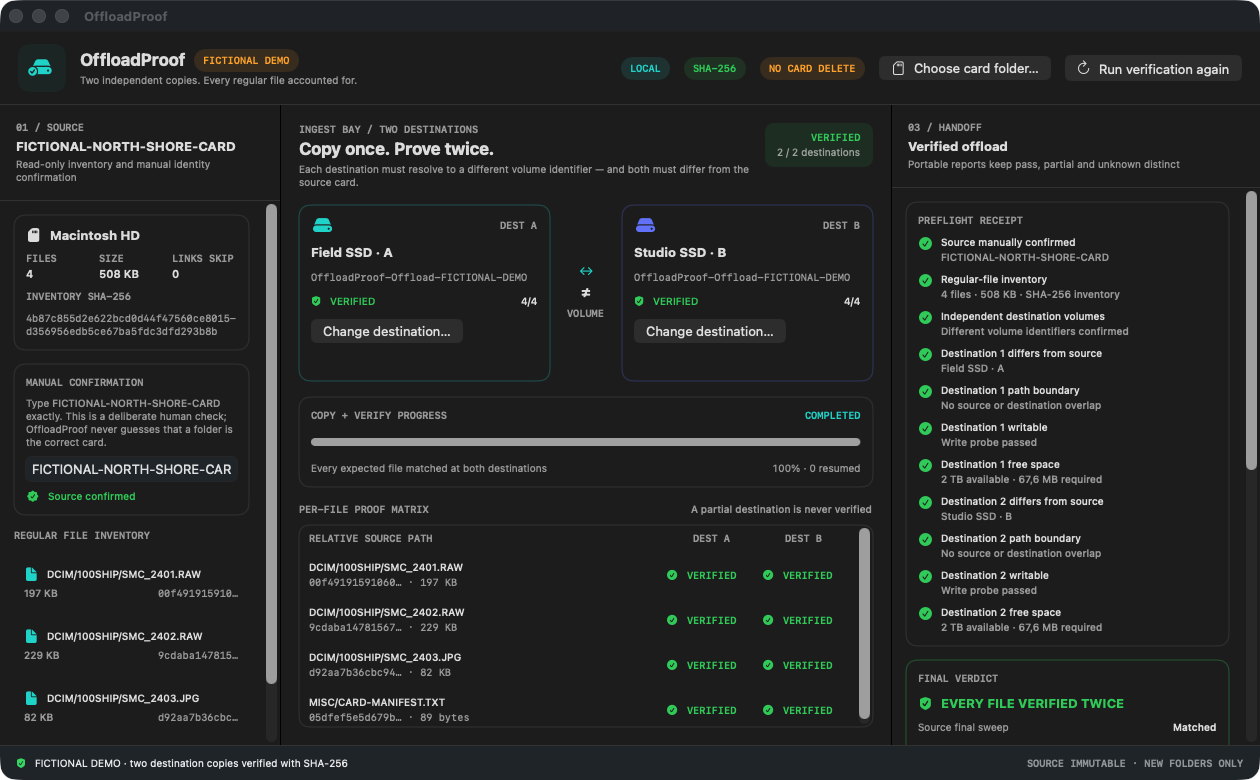The height and width of the screenshot is (780, 1260).
Task: Click the file icon for SMC_2401.RAW in inventory
Action: tap(31, 575)
